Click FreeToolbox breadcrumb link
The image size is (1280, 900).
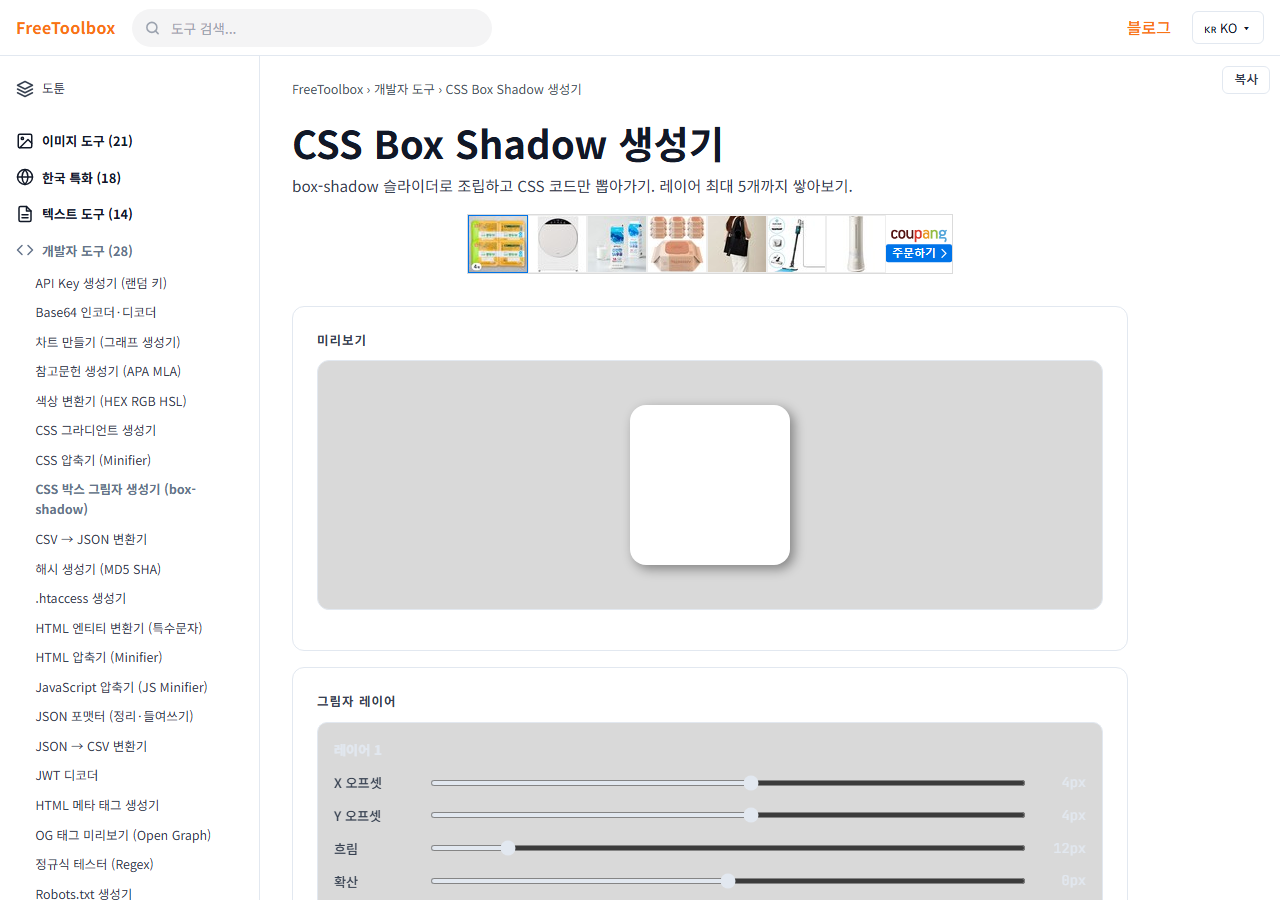click(328, 89)
